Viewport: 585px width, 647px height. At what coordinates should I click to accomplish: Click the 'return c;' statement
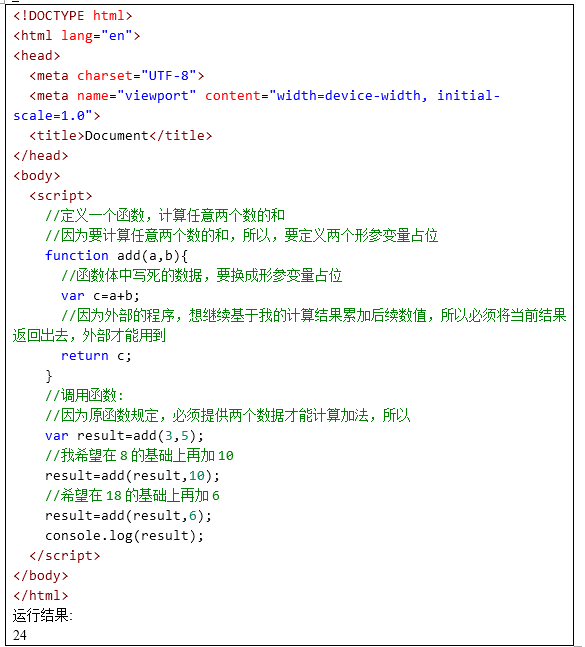pyautogui.click(x=96, y=356)
